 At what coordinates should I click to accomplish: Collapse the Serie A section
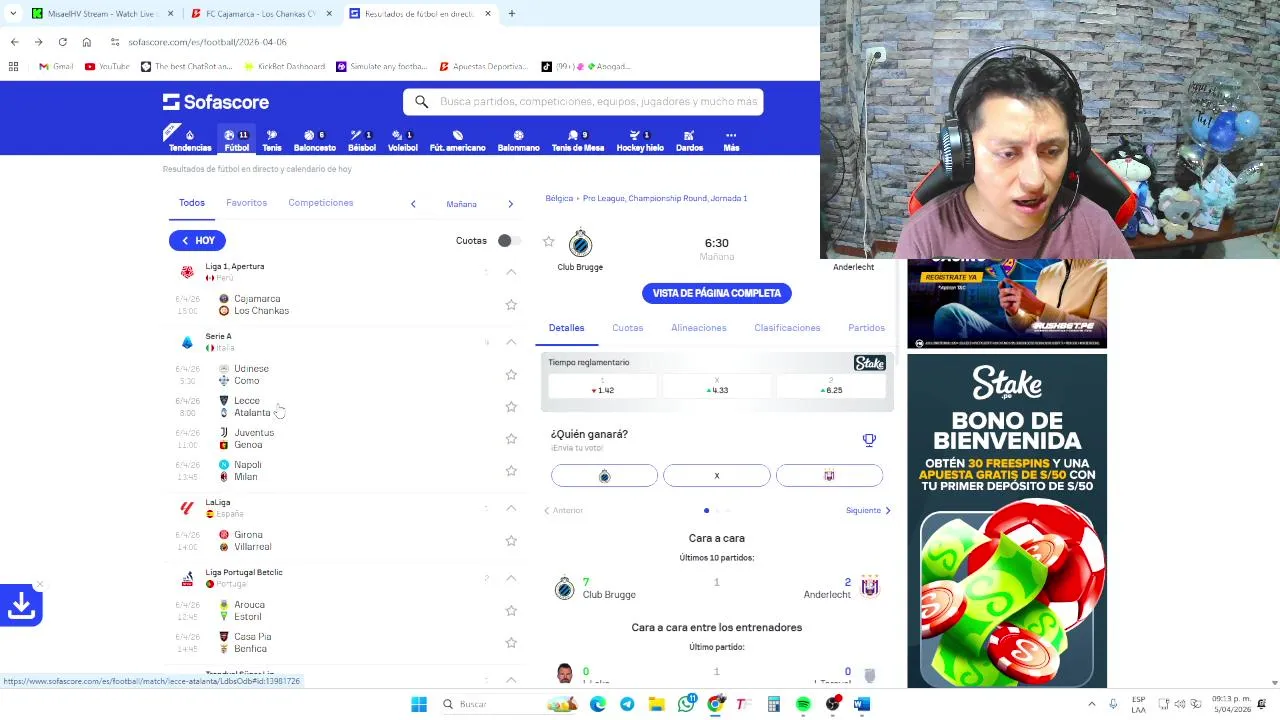pos(511,342)
